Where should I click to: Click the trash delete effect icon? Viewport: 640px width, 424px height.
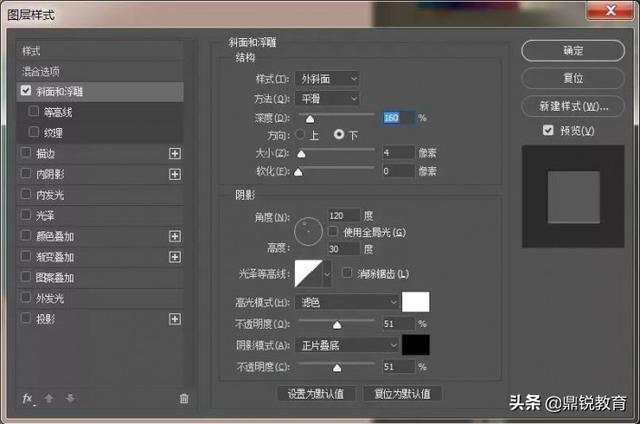[x=184, y=399]
